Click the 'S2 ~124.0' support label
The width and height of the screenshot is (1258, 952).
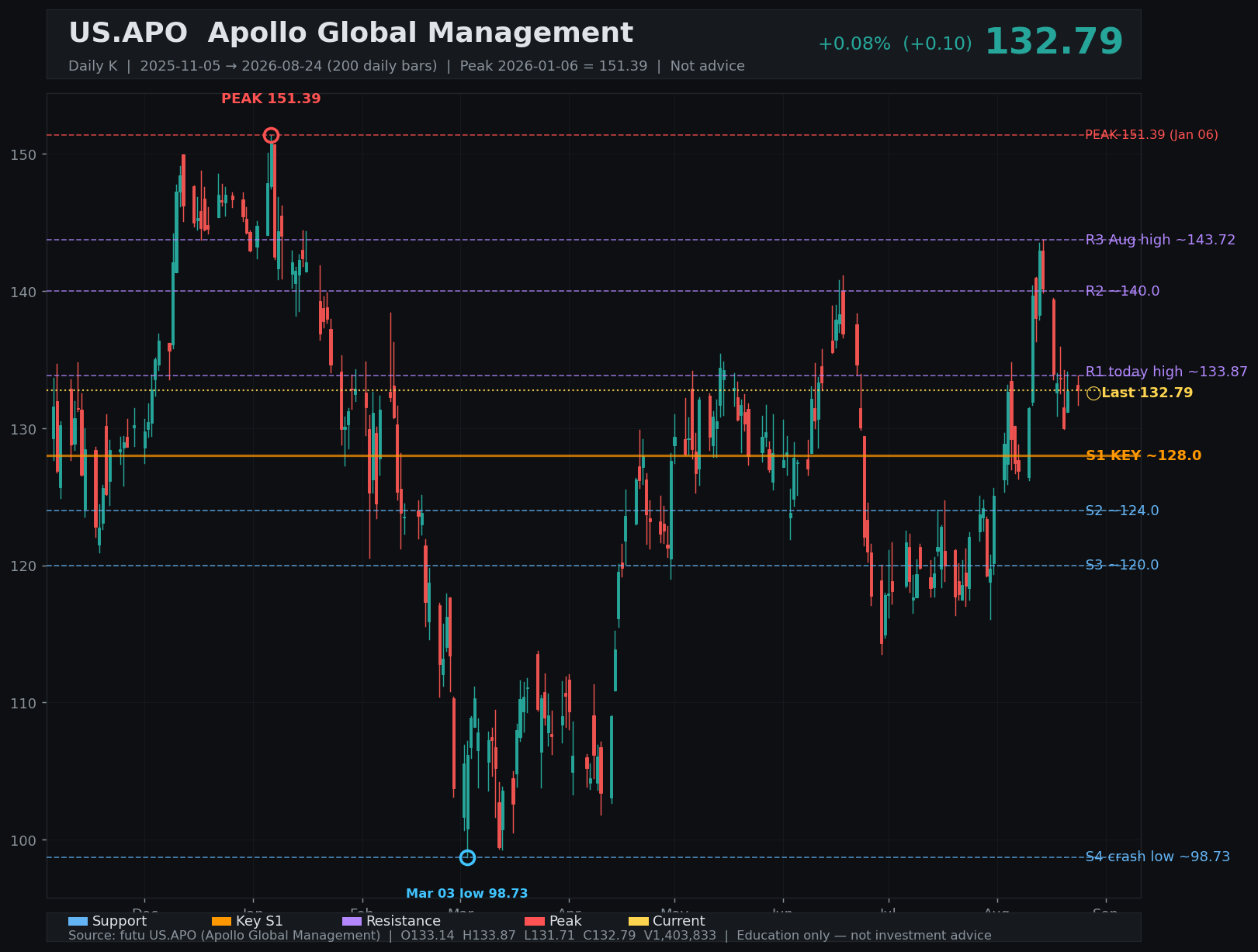pos(1122,511)
